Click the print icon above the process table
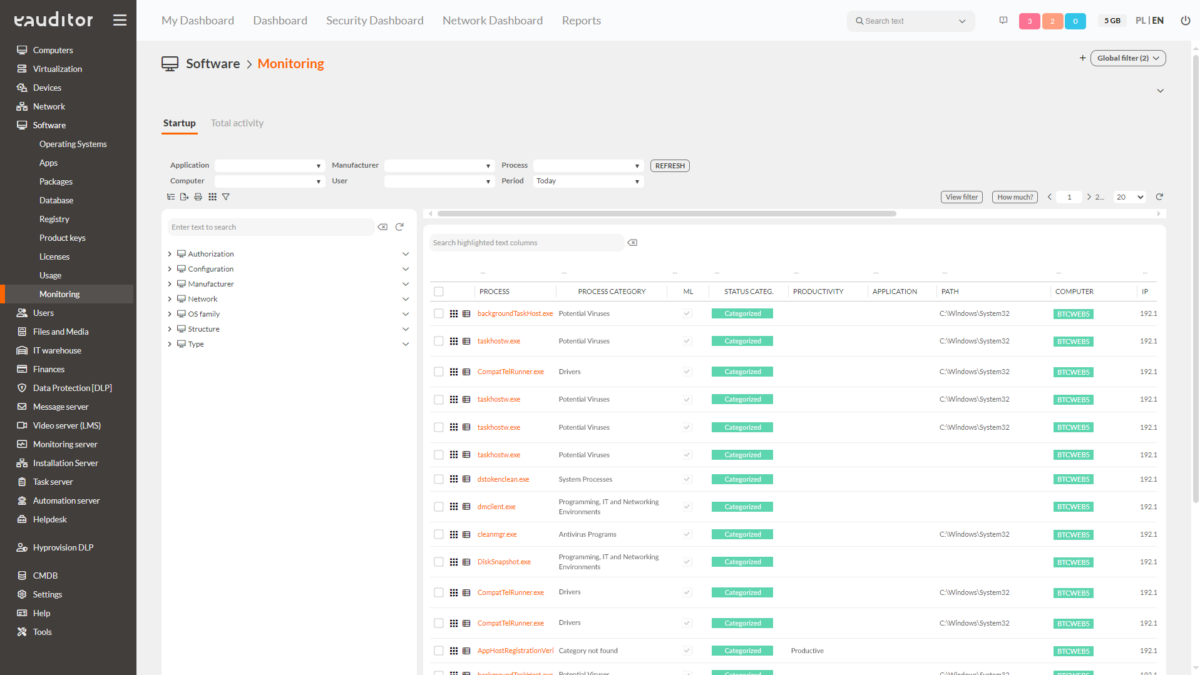The image size is (1200, 675). pos(197,197)
